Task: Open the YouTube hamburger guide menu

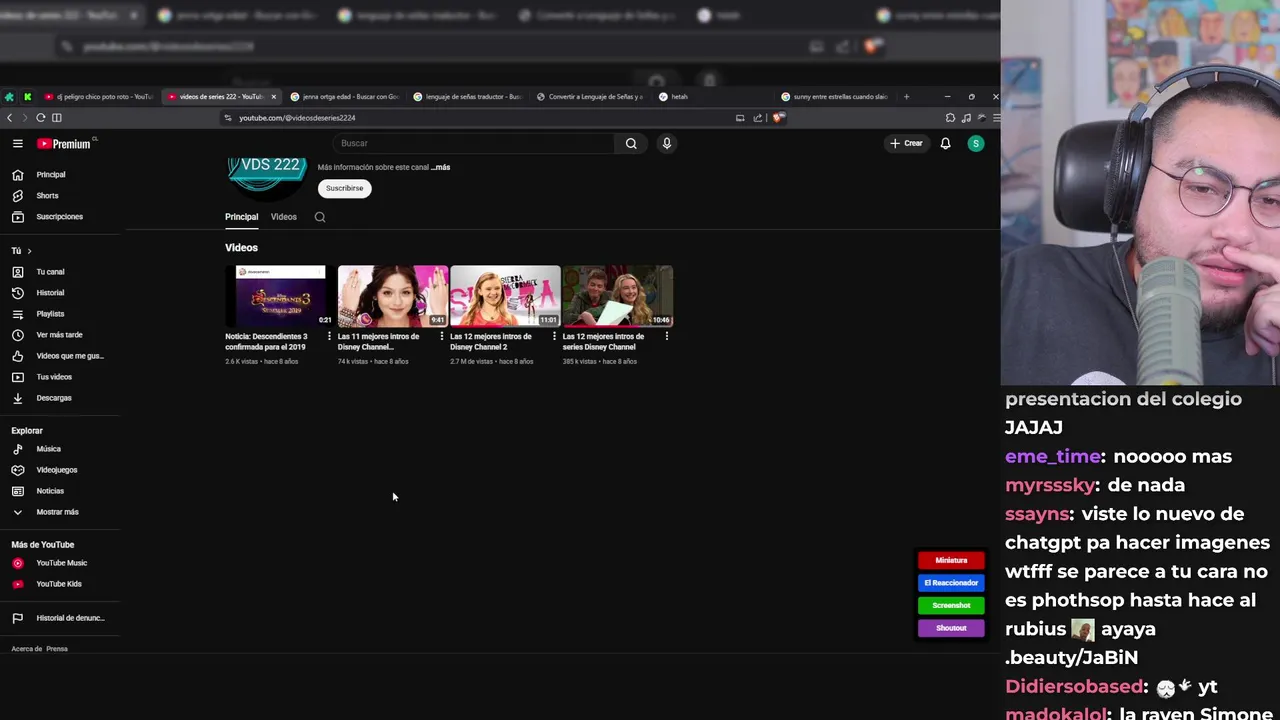Action: (x=17, y=144)
